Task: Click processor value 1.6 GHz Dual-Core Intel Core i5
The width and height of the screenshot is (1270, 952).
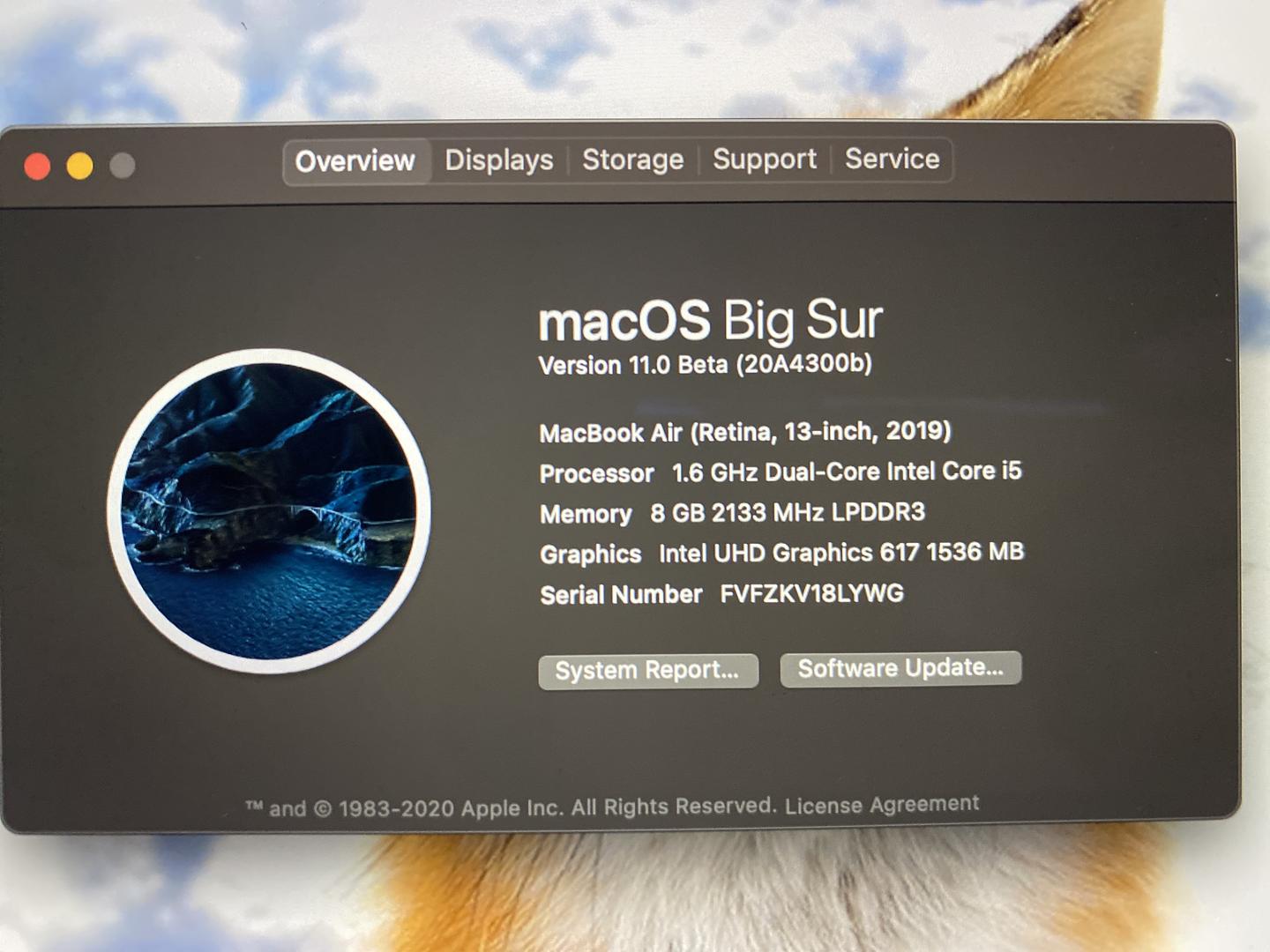Action: point(847,472)
